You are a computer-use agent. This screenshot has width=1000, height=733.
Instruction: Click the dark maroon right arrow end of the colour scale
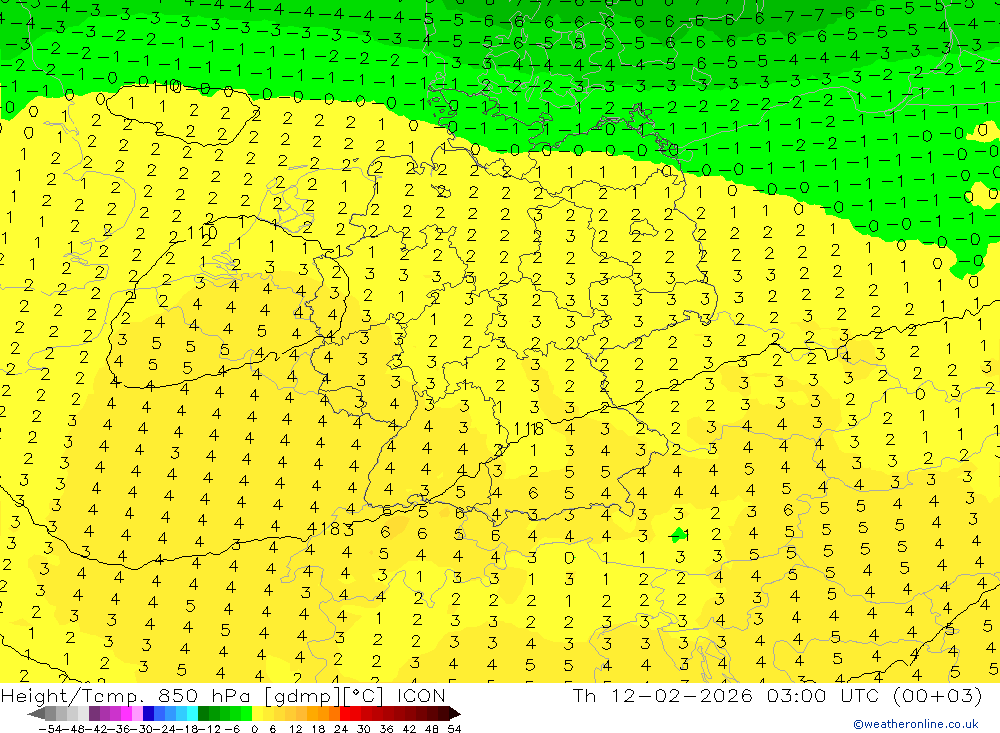[x=455, y=713]
